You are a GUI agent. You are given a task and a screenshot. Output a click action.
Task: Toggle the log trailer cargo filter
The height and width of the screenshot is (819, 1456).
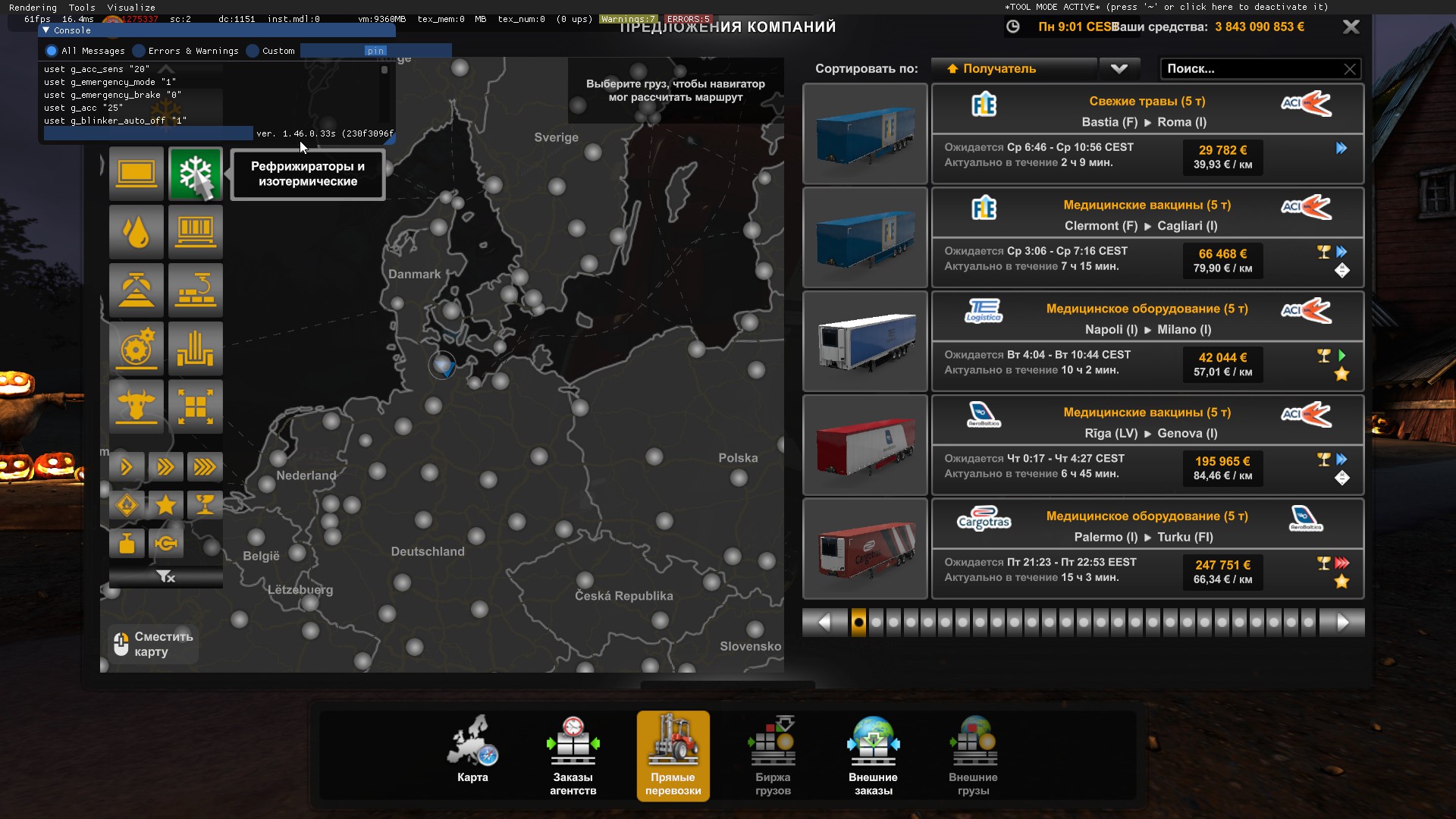pos(196,349)
